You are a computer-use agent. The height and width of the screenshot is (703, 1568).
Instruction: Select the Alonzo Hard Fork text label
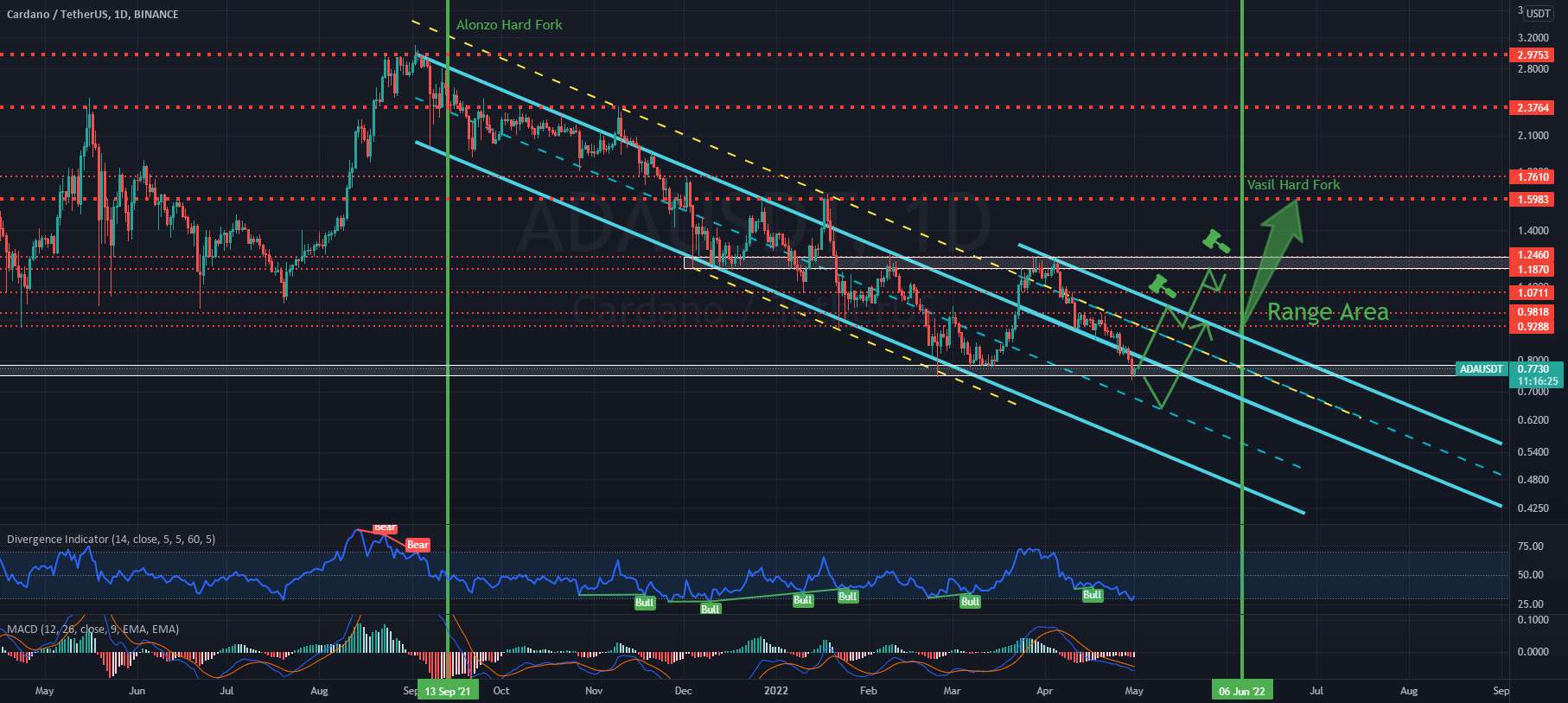coord(509,25)
